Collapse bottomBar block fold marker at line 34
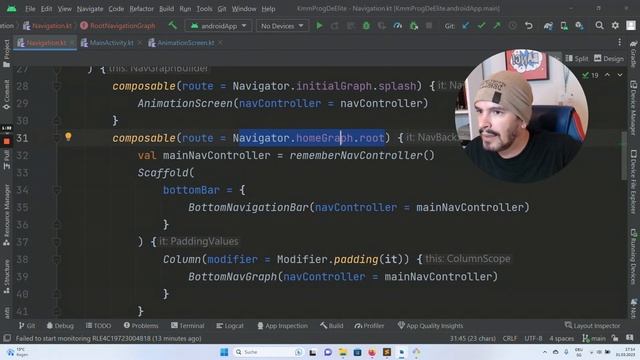The width and height of the screenshot is (640, 360). [57, 190]
